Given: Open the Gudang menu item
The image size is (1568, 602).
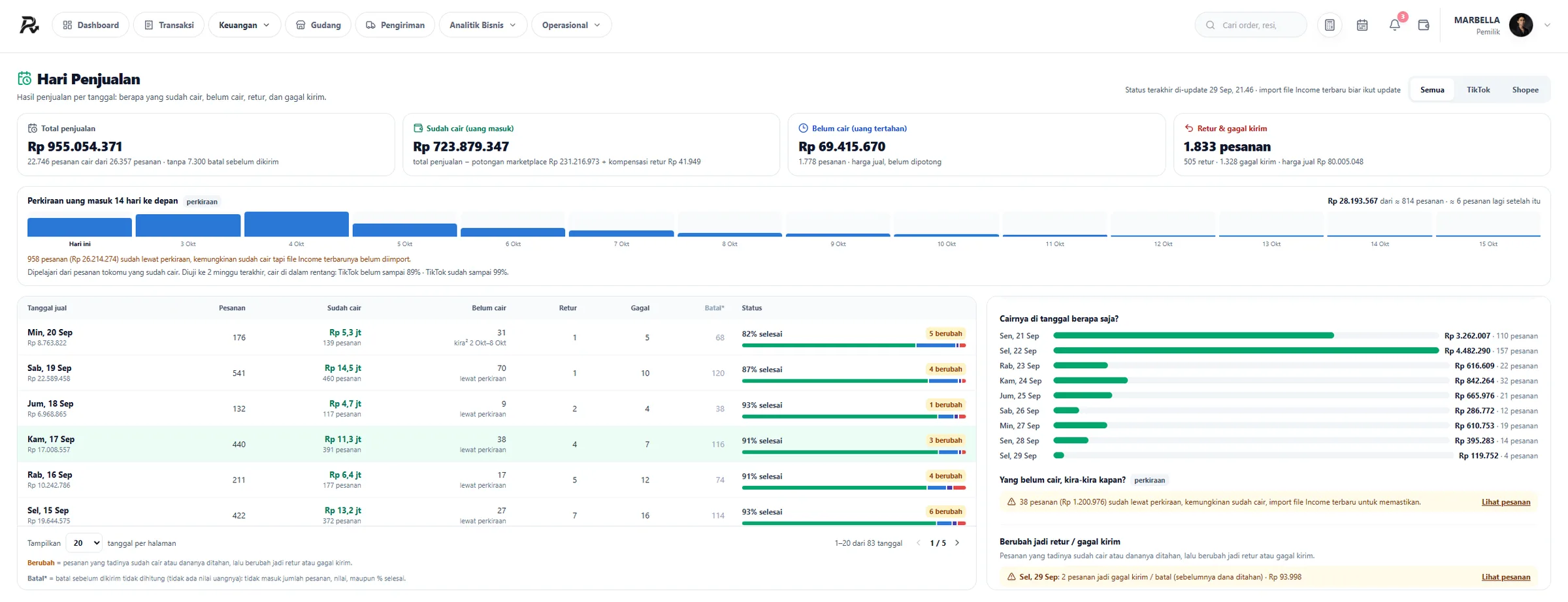Looking at the screenshot, I should click(318, 25).
